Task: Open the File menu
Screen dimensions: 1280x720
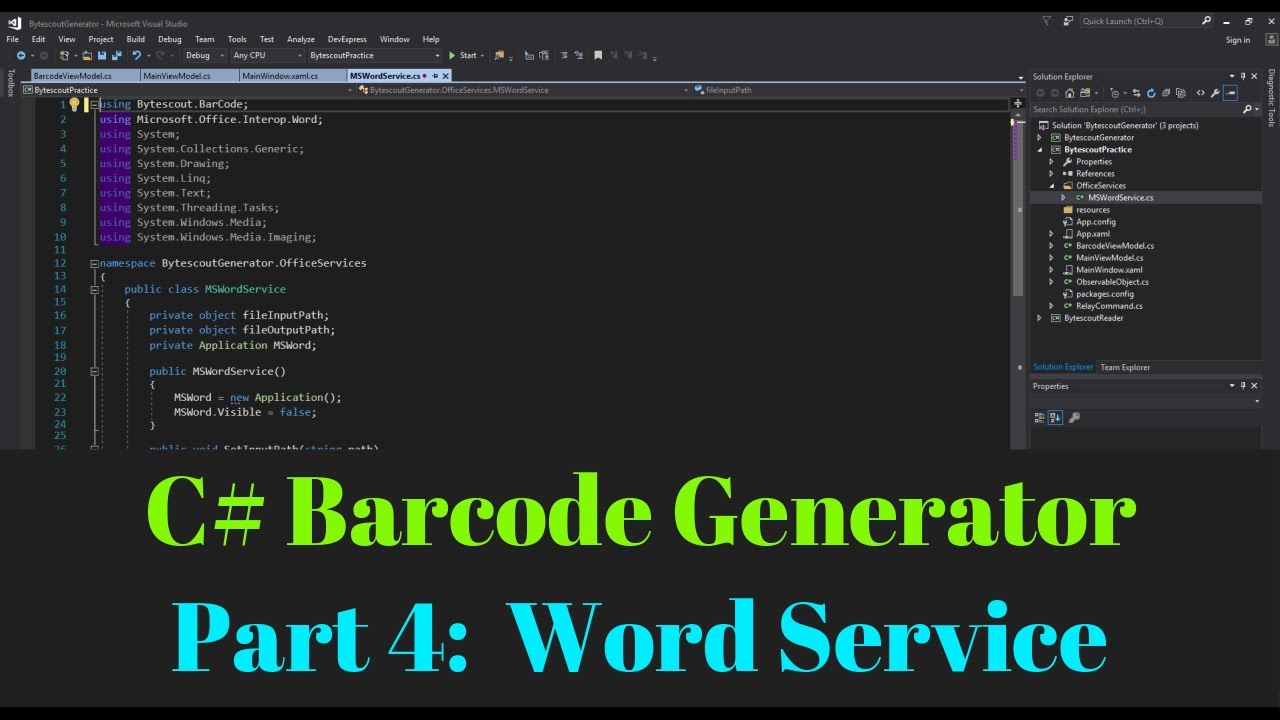Action: 13,39
